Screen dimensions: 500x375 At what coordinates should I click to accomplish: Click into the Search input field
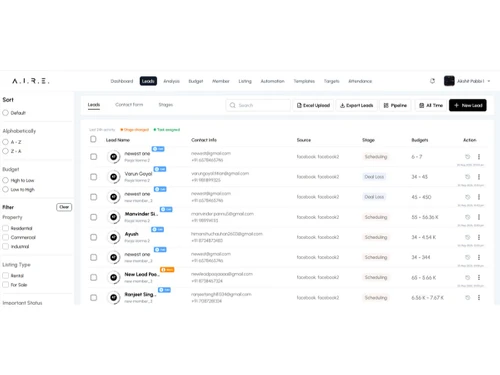(x=258, y=105)
